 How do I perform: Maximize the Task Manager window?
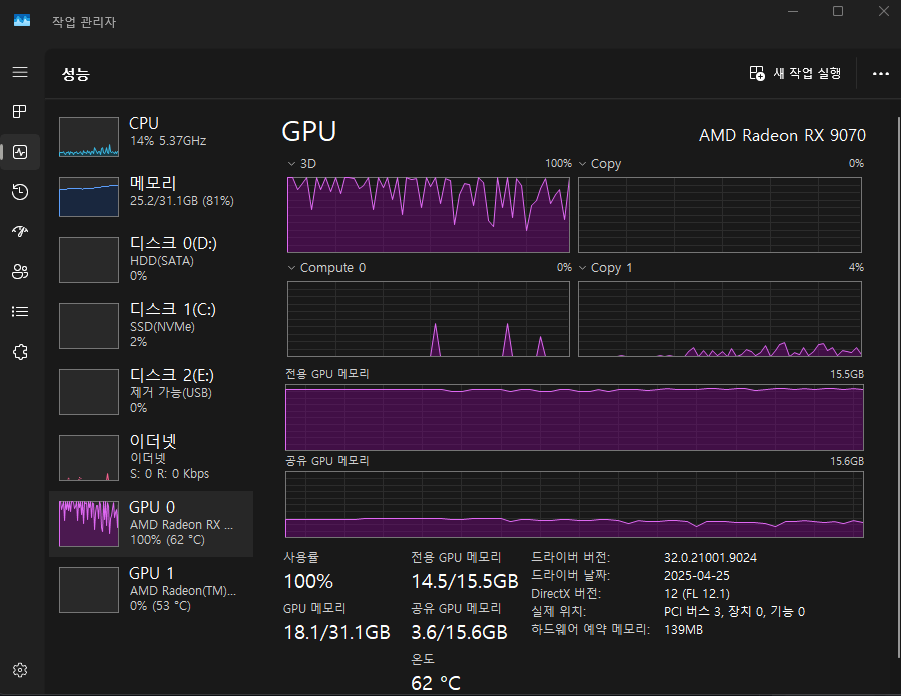coord(838,11)
